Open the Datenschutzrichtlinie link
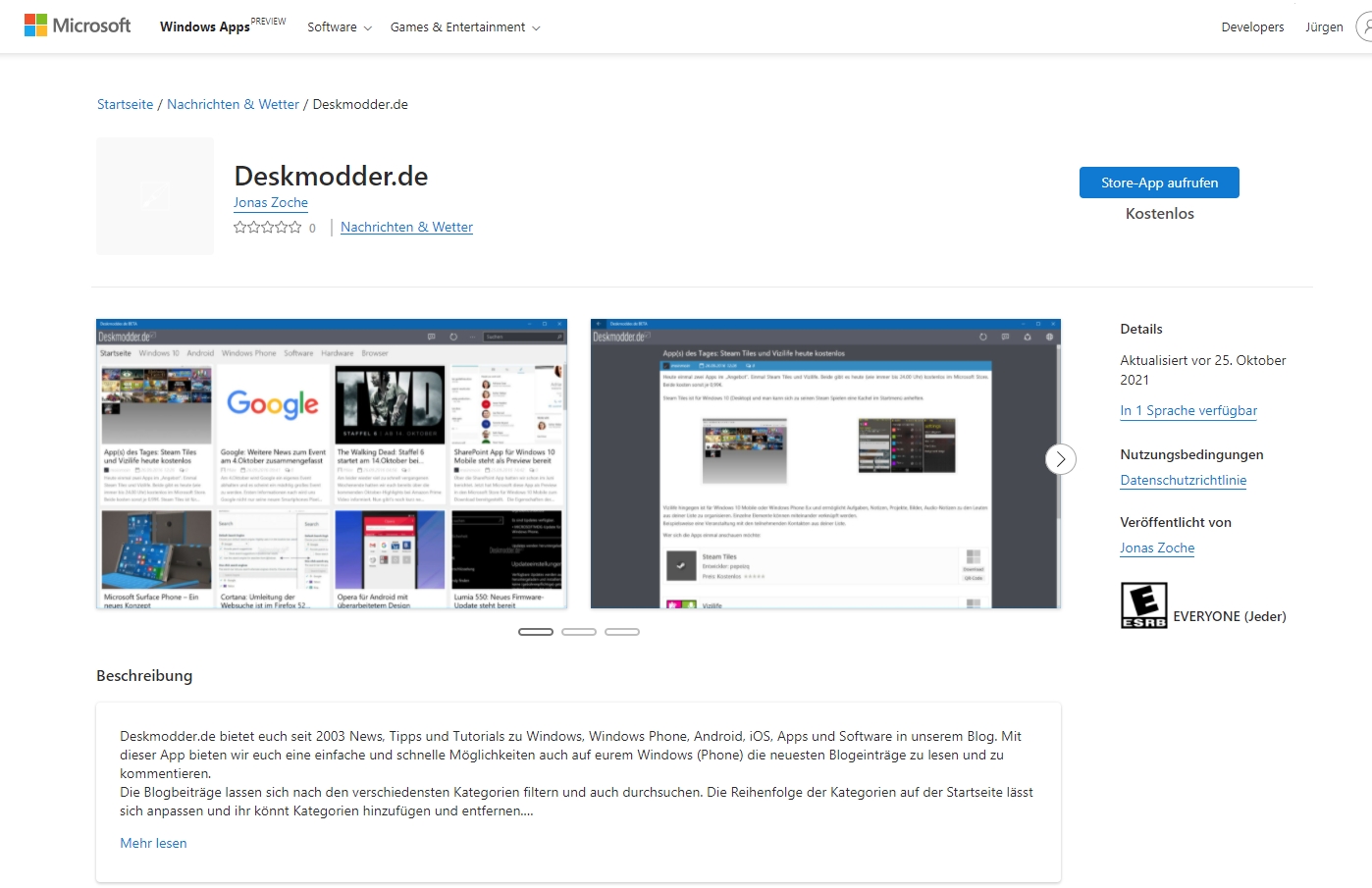This screenshot has height=888, width=1372. (1184, 480)
